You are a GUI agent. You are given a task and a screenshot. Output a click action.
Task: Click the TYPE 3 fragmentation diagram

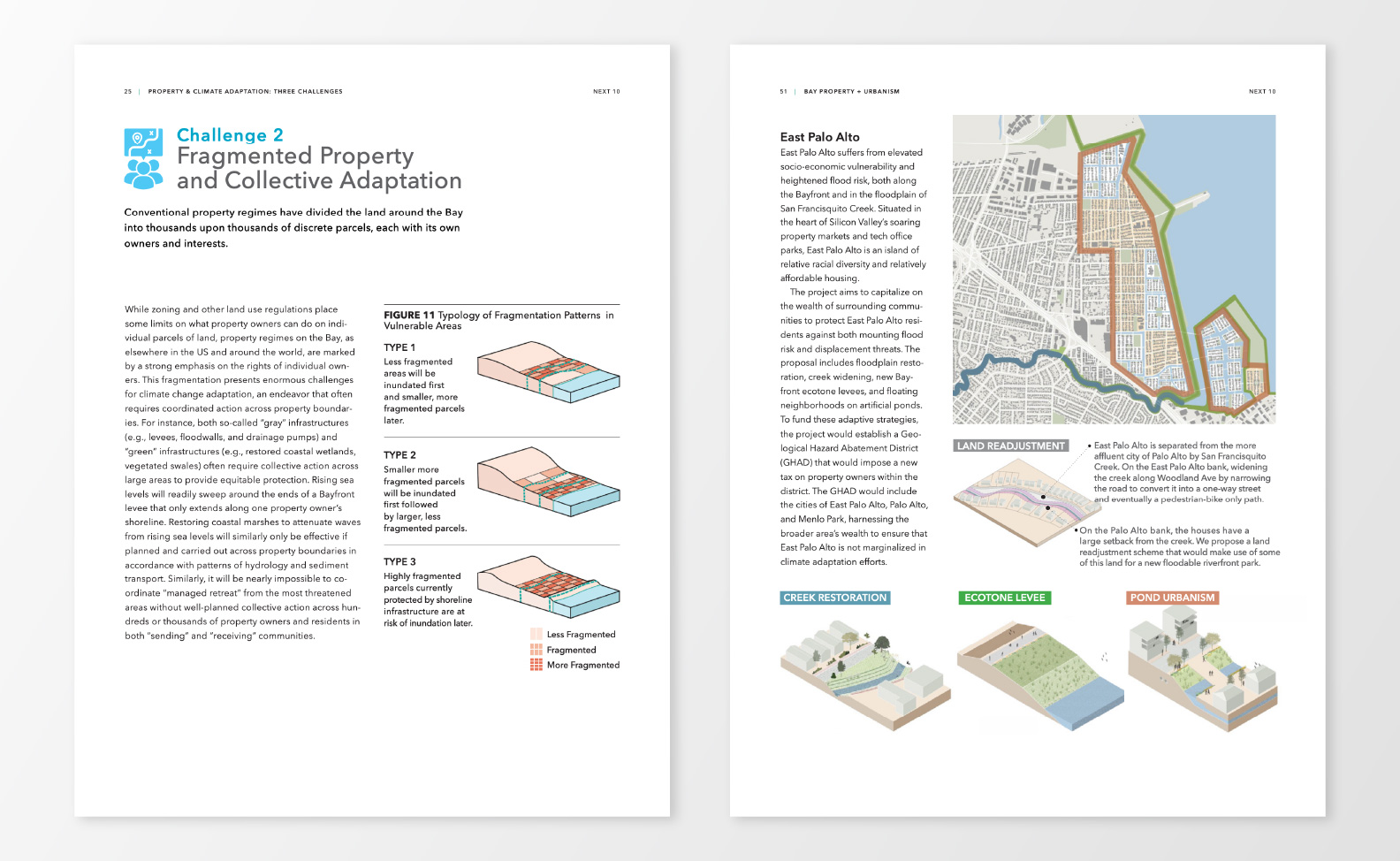(548, 587)
